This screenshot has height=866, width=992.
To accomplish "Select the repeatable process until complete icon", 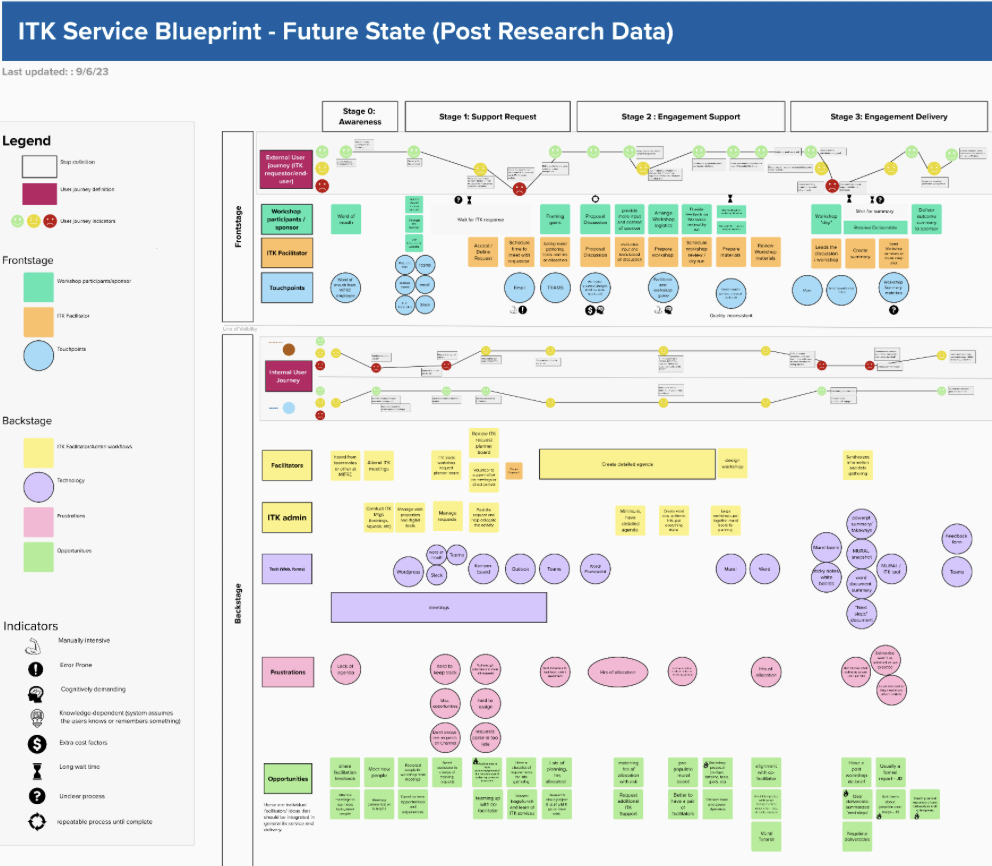I will click(37, 820).
